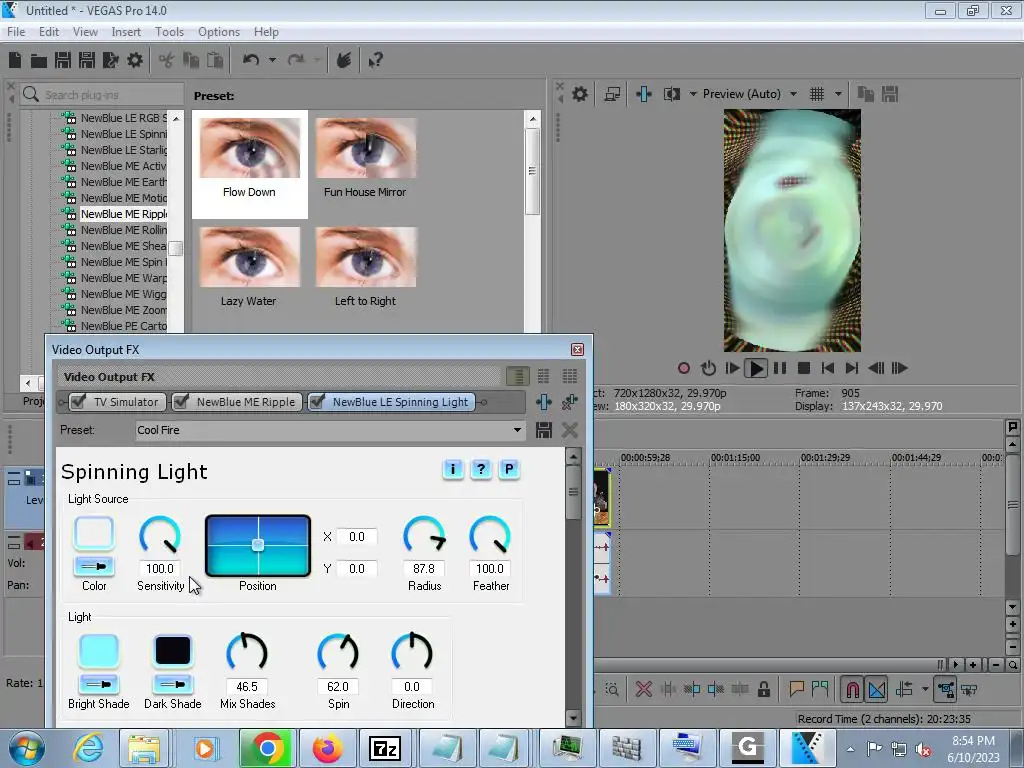The image size is (1024, 768).
Task: Save the Cool Fire preset
Action: point(544,430)
